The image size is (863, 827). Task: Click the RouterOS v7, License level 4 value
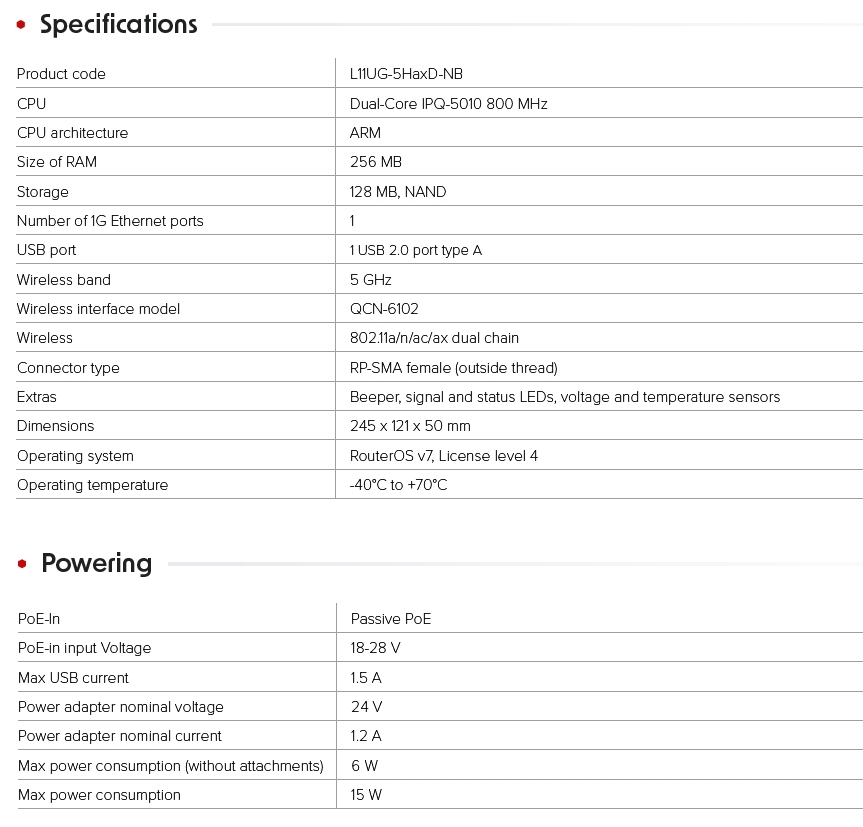[444, 456]
